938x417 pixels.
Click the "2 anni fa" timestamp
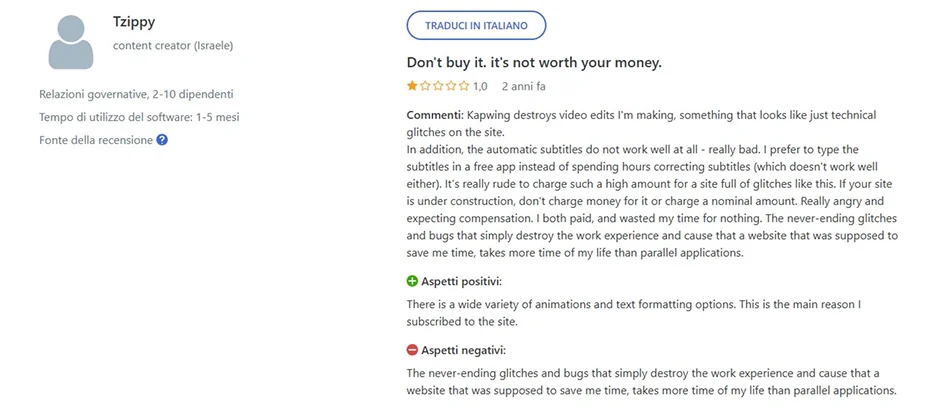pyautogui.click(x=523, y=87)
